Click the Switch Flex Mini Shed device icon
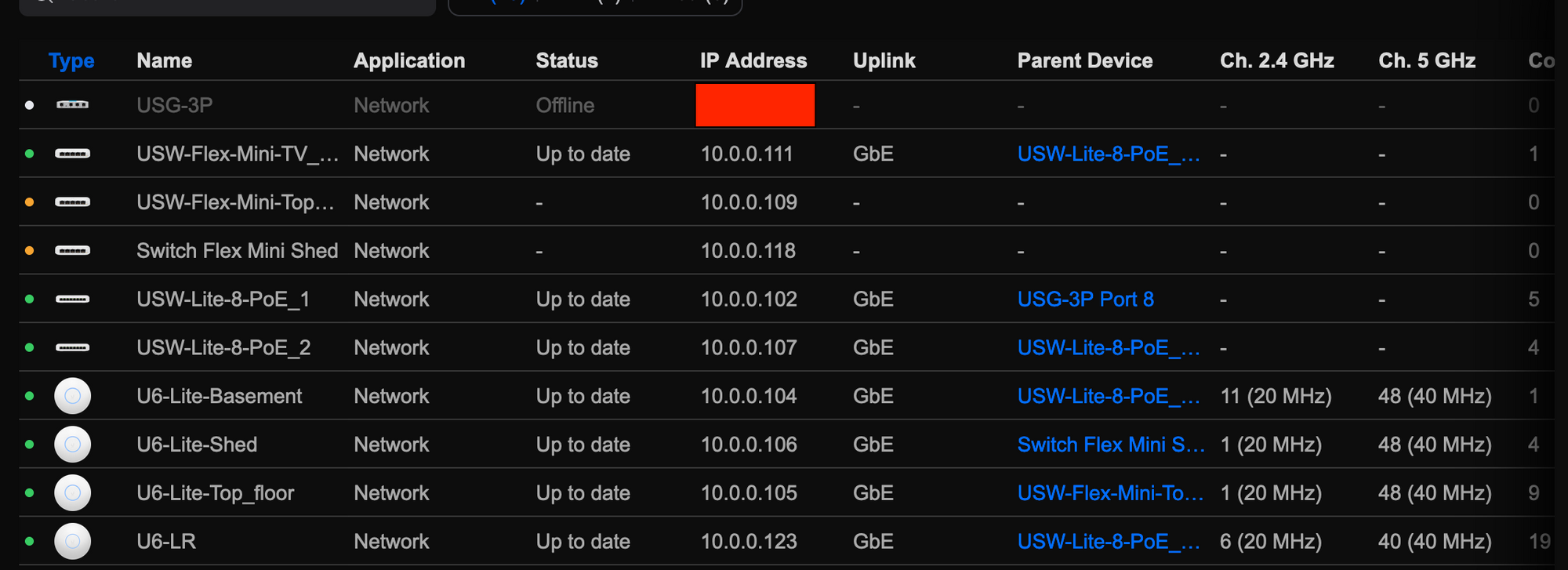Screen dimensions: 1568x570 [x=72, y=251]
